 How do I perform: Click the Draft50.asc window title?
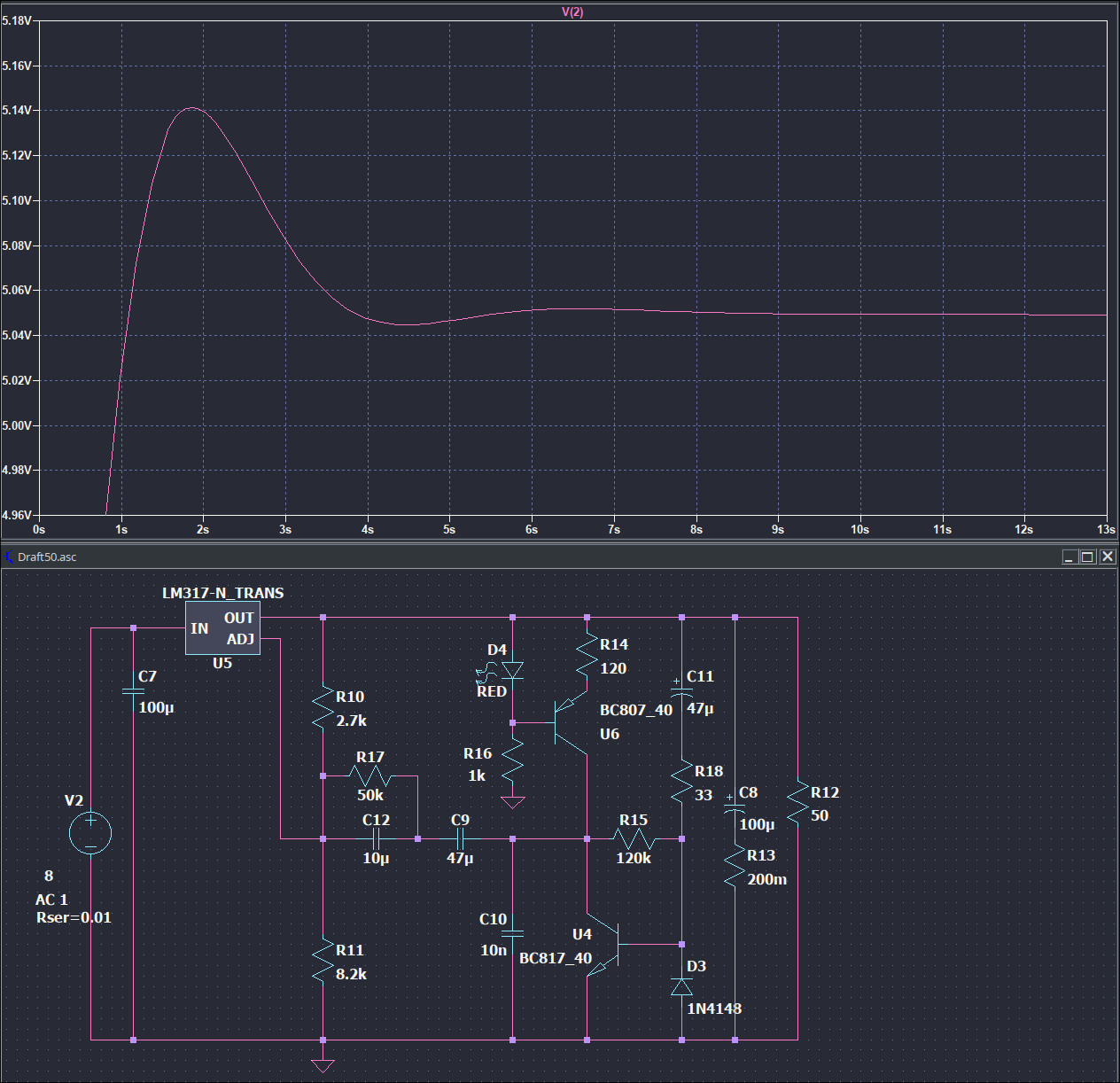pyautogui.click(x=47, y=557)
